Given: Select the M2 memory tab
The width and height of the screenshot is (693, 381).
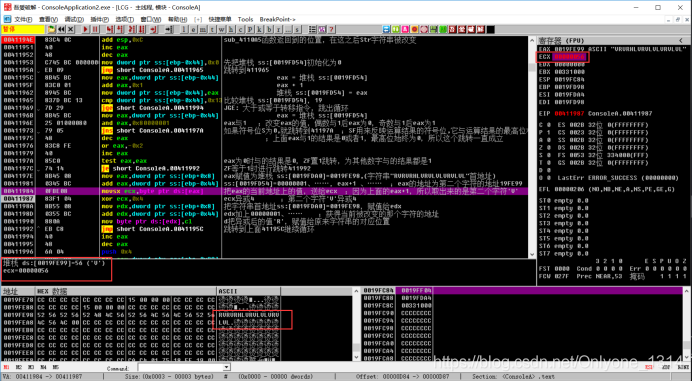Looking at the screenshot, I should (19, 367).
